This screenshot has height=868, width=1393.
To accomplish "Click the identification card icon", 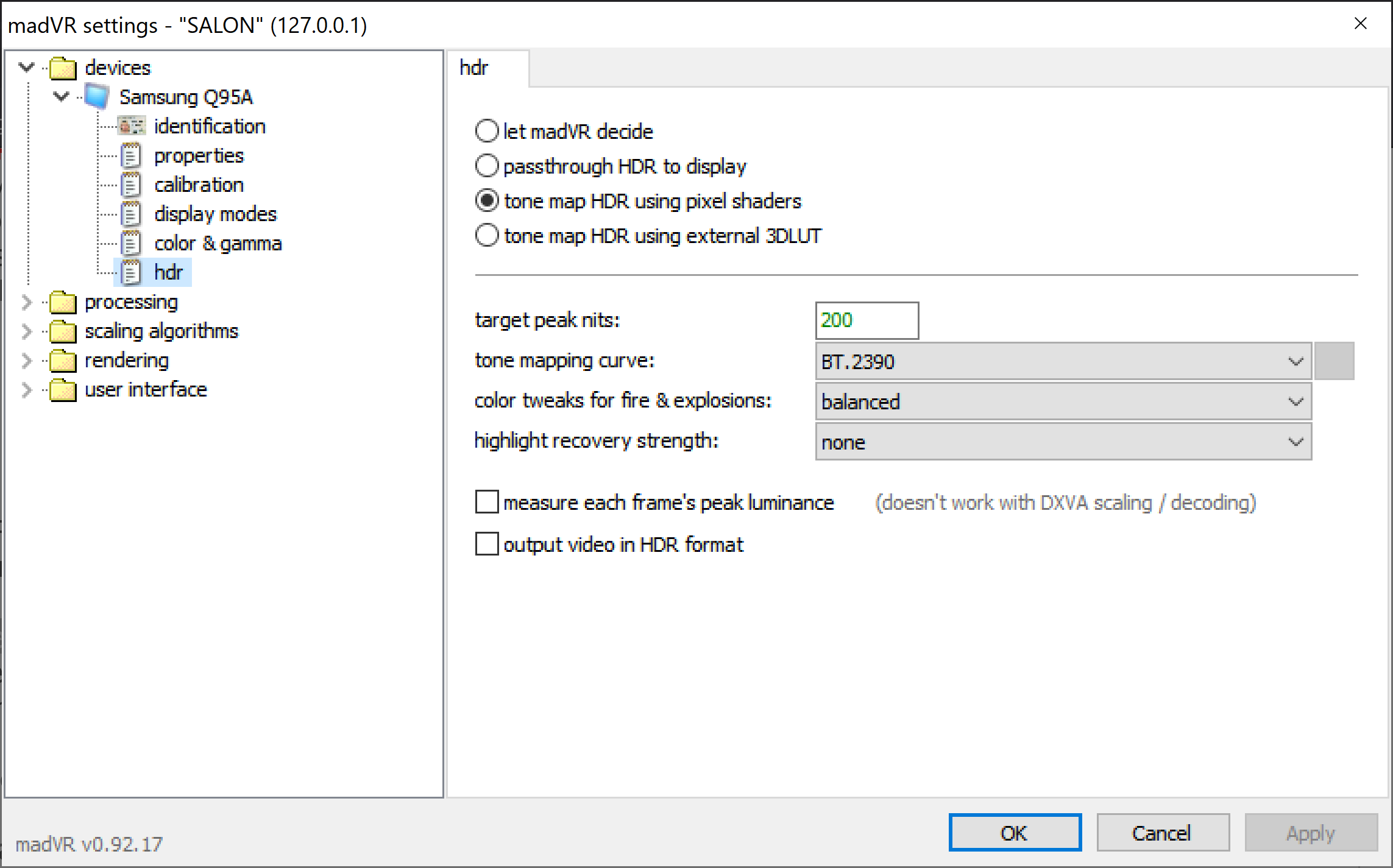I will coord(132,126).
